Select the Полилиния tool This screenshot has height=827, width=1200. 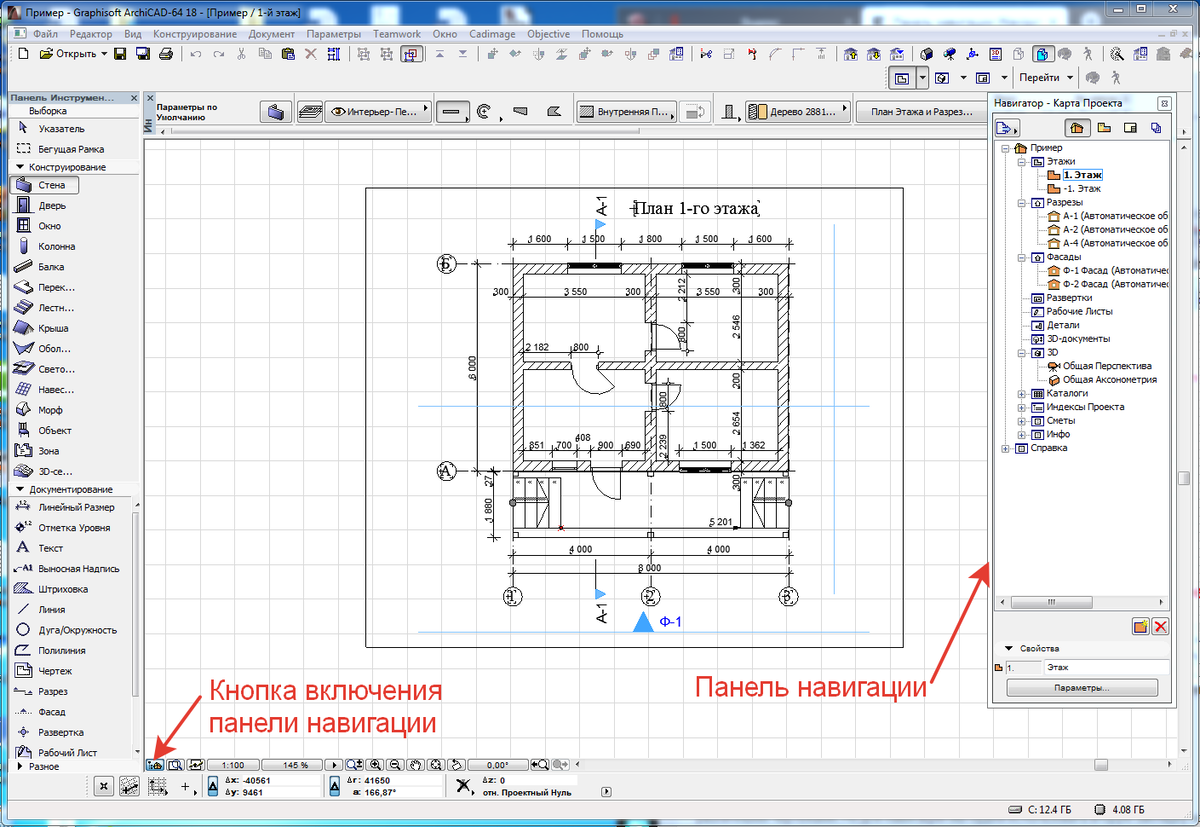[x=52, y=650]
